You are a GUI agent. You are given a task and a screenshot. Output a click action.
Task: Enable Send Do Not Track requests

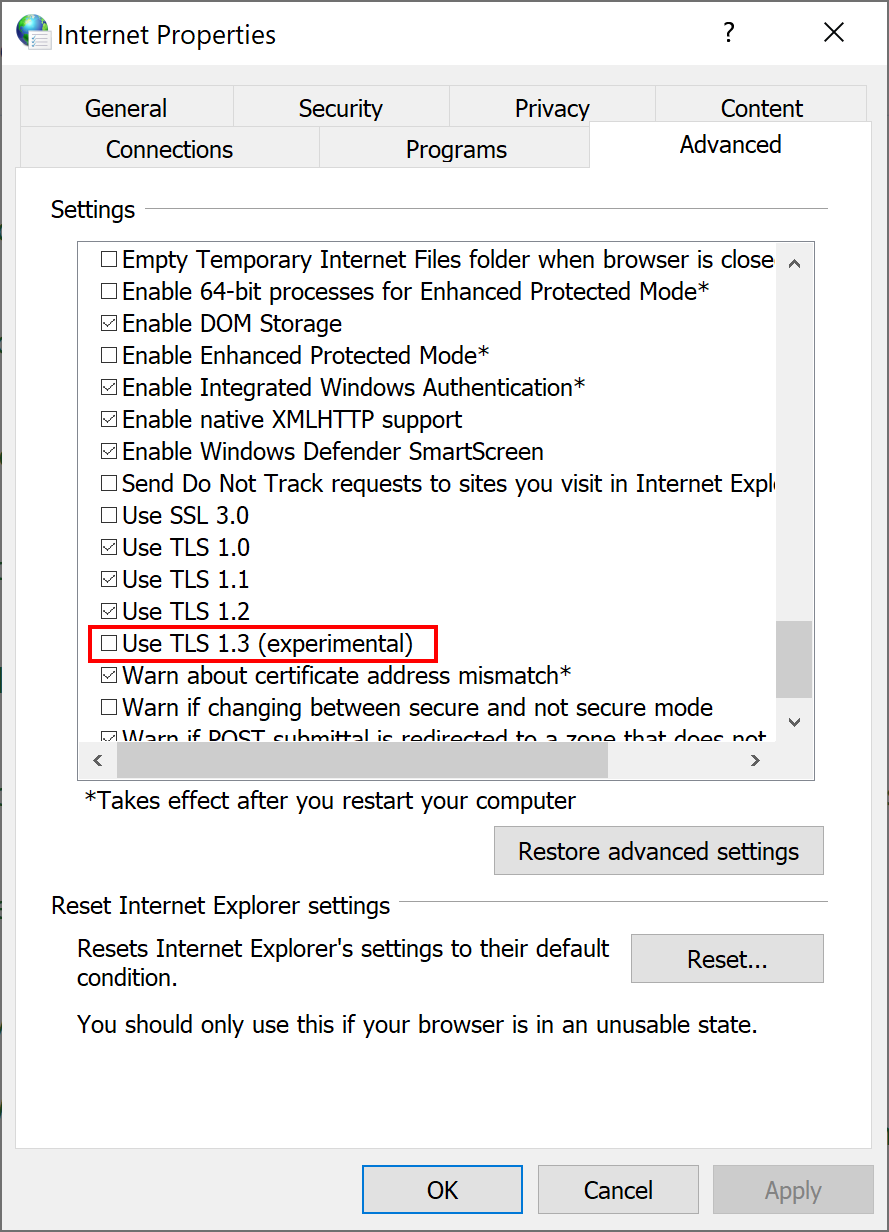[x=108, y=483]
